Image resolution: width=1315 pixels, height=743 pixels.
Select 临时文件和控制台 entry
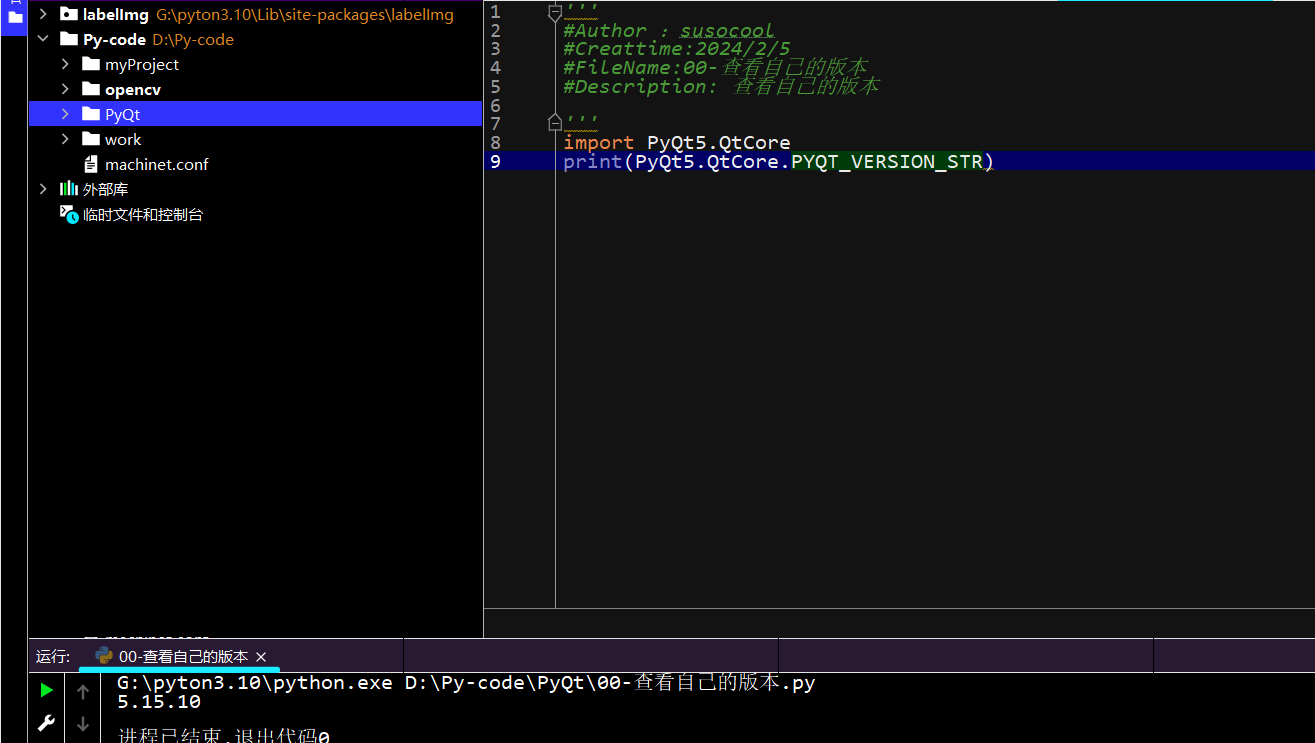pyautogui.click(x=143, y=214)
